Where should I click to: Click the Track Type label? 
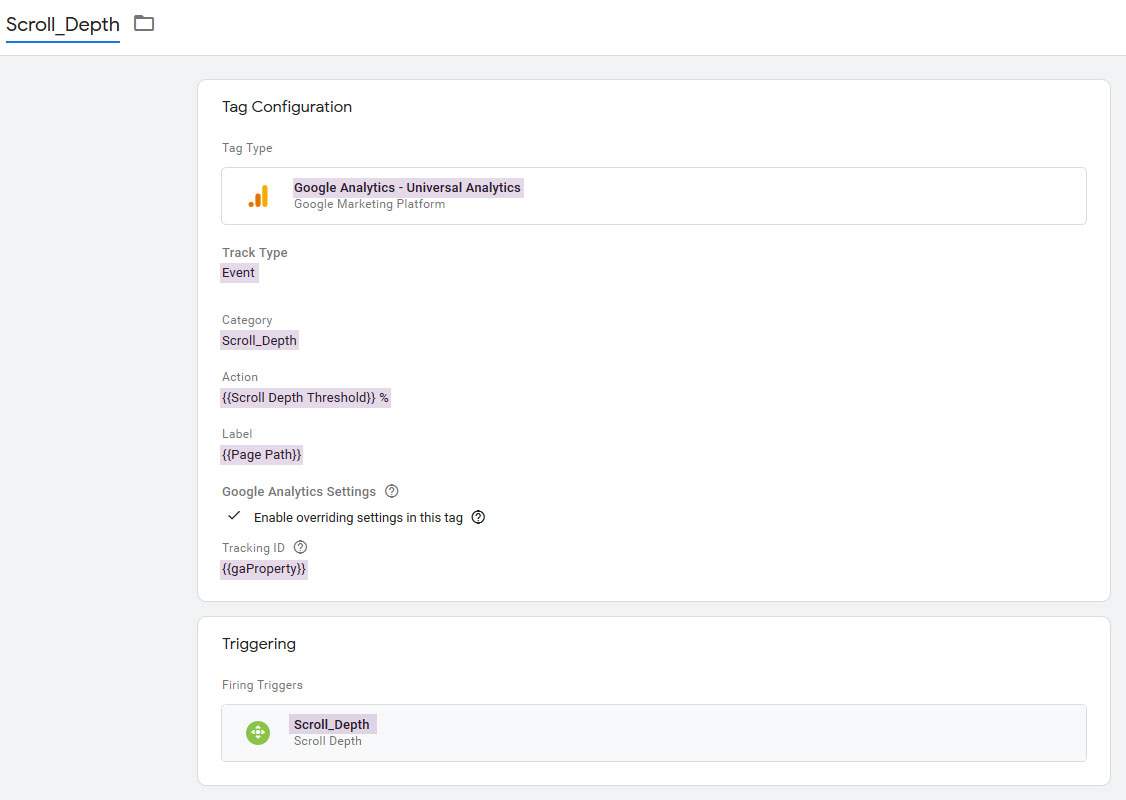pos(254,252)
